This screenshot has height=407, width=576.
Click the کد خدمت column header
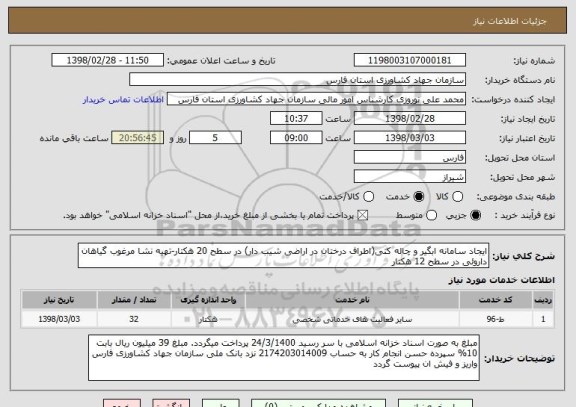(496, 300)
